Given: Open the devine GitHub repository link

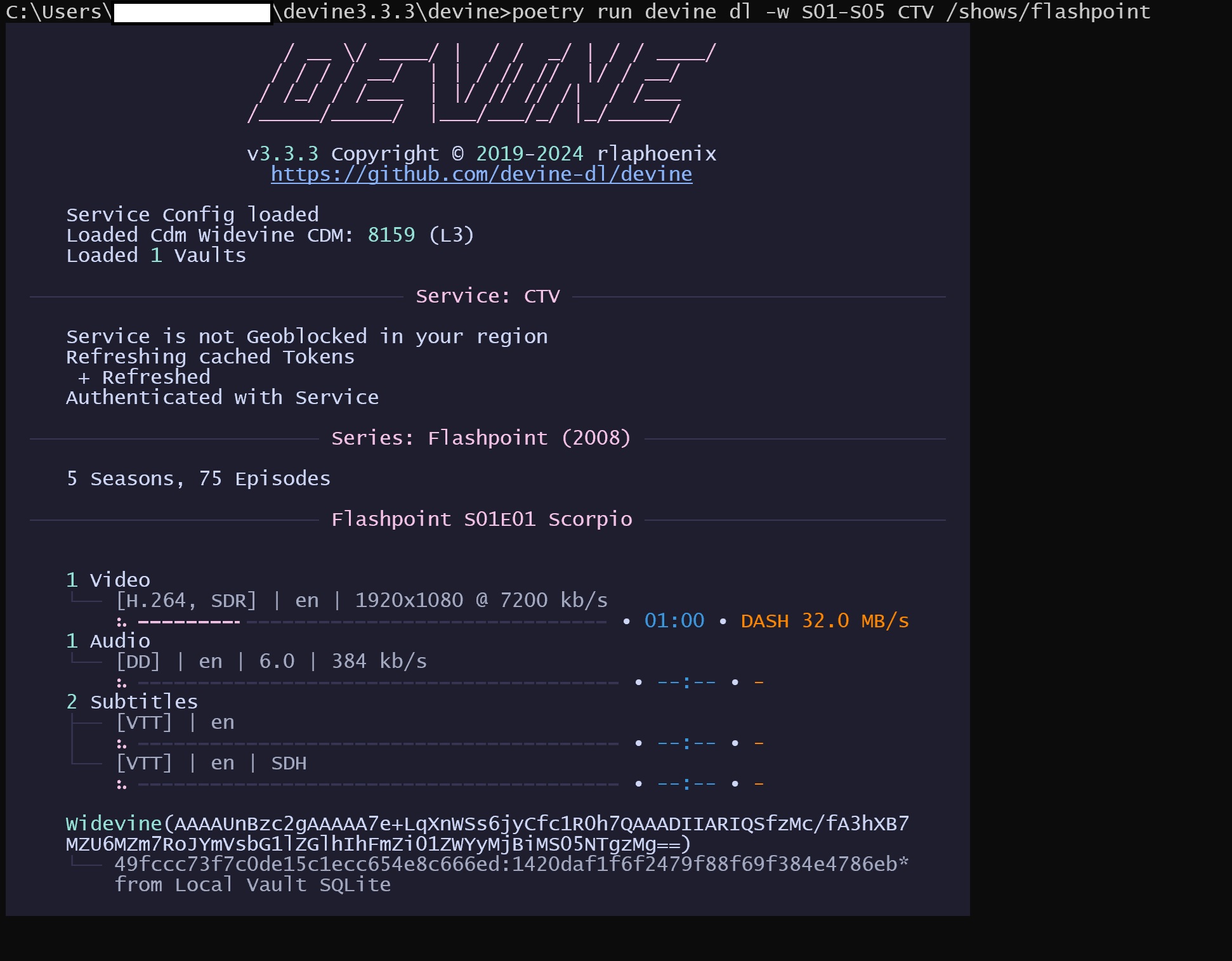Looking at the screenshot, I should click(x=481, y=174).
